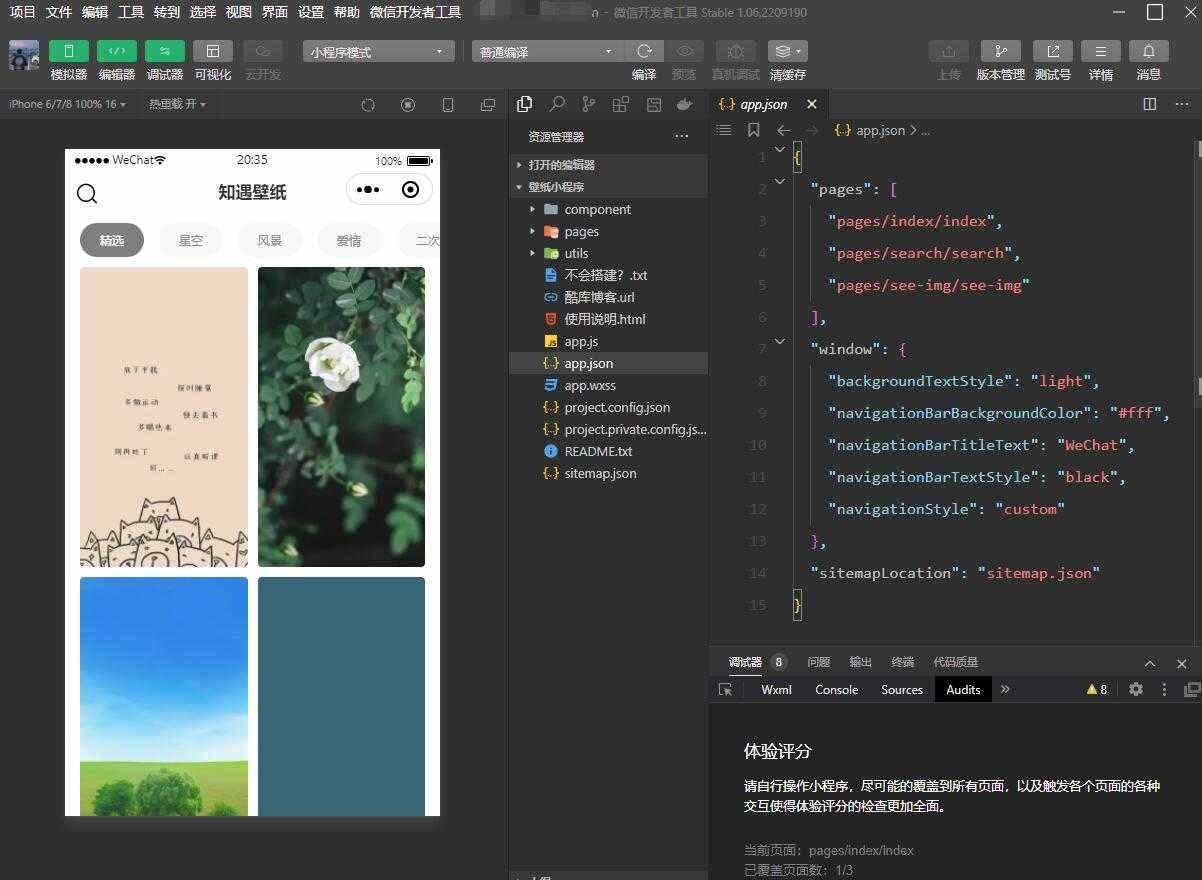
Task: Click the 可视化 (Visualization) icon
Action: [212, 51]
